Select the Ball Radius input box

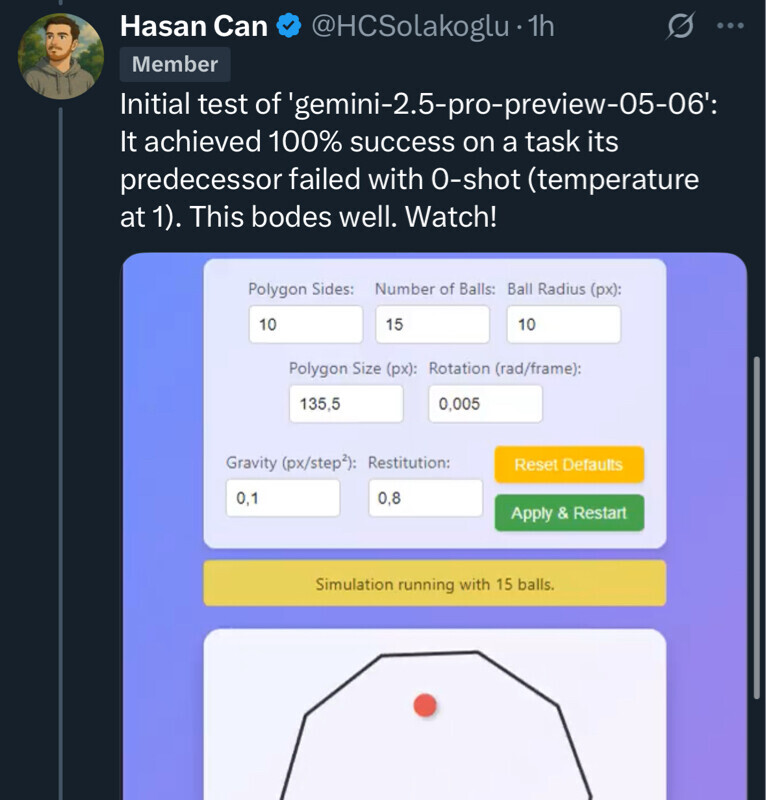pos(563,325)
